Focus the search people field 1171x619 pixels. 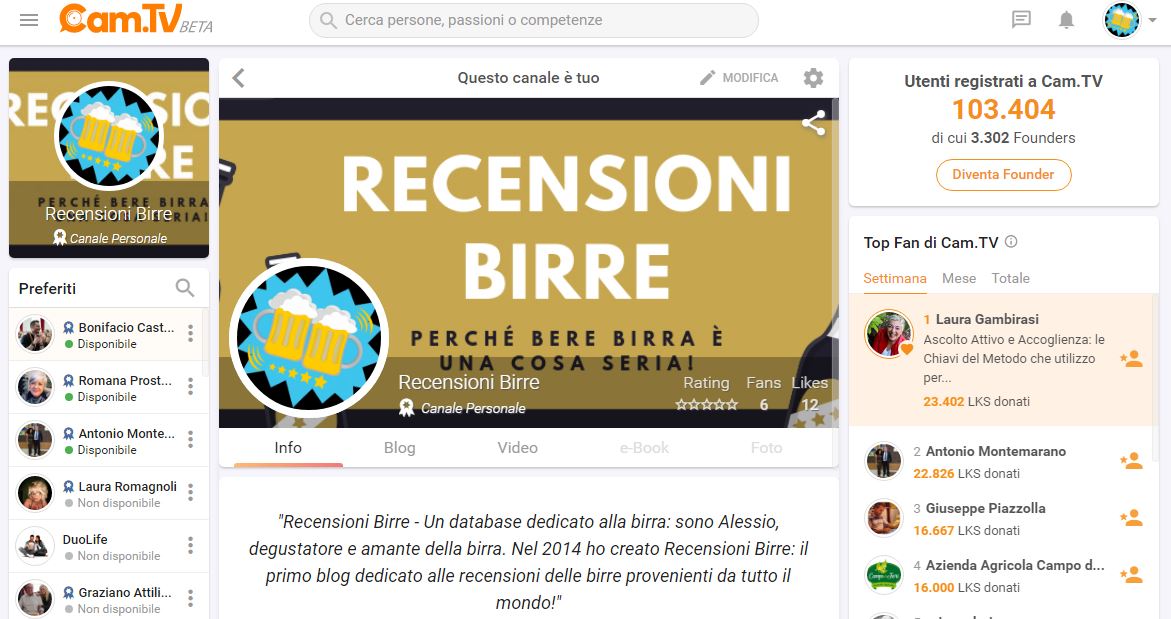[533, 20]
